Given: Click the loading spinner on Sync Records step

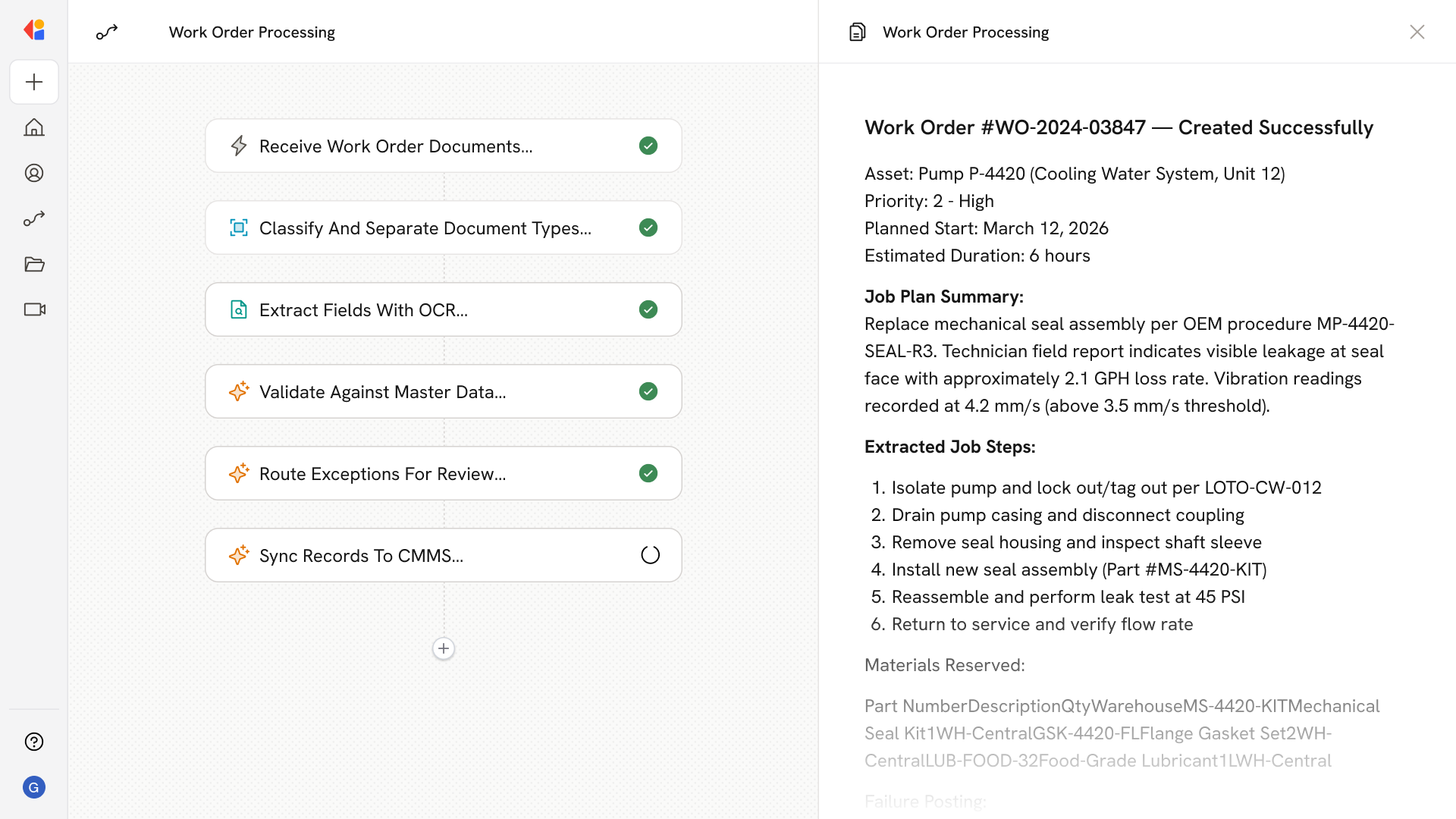Looking at the screenshot, I should [x=650, y=555].
